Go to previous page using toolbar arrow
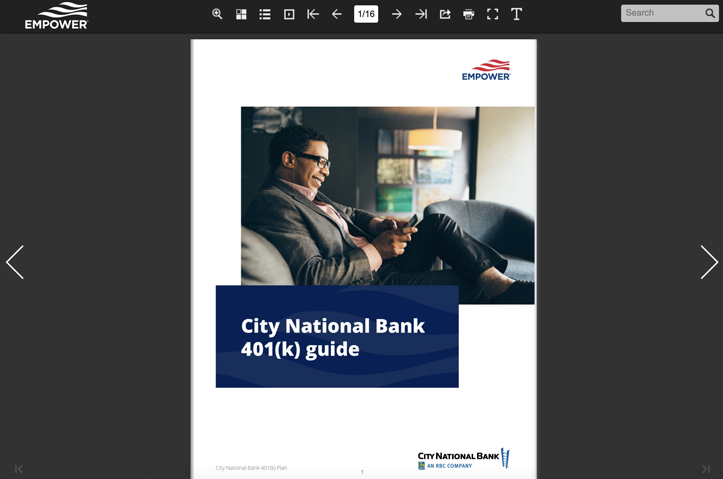The width and height of the screenshot is (723, 479). pyautogui.click(x=337, y=14)
